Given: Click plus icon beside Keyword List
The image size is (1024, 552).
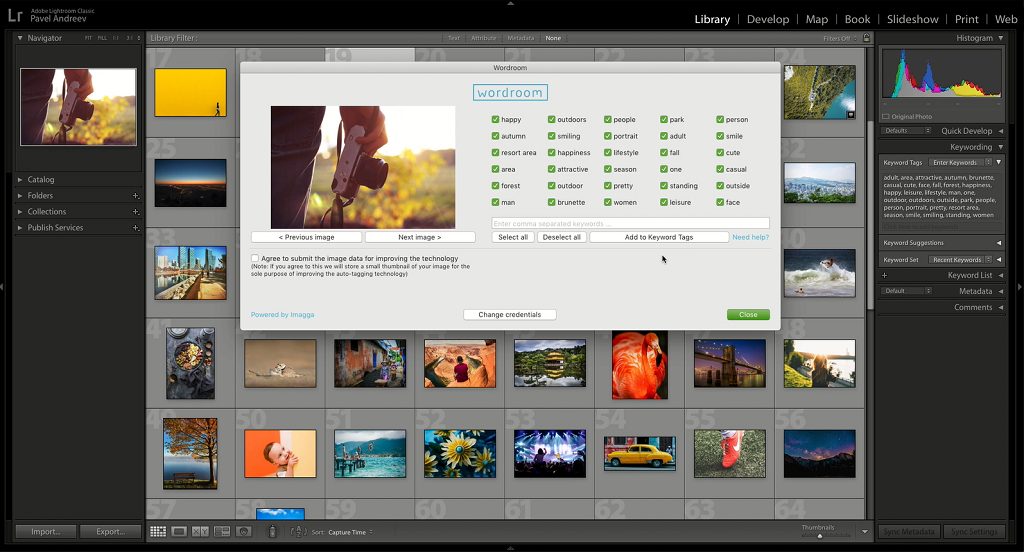Looking at the screenshot, I should (x=884, y=275).
